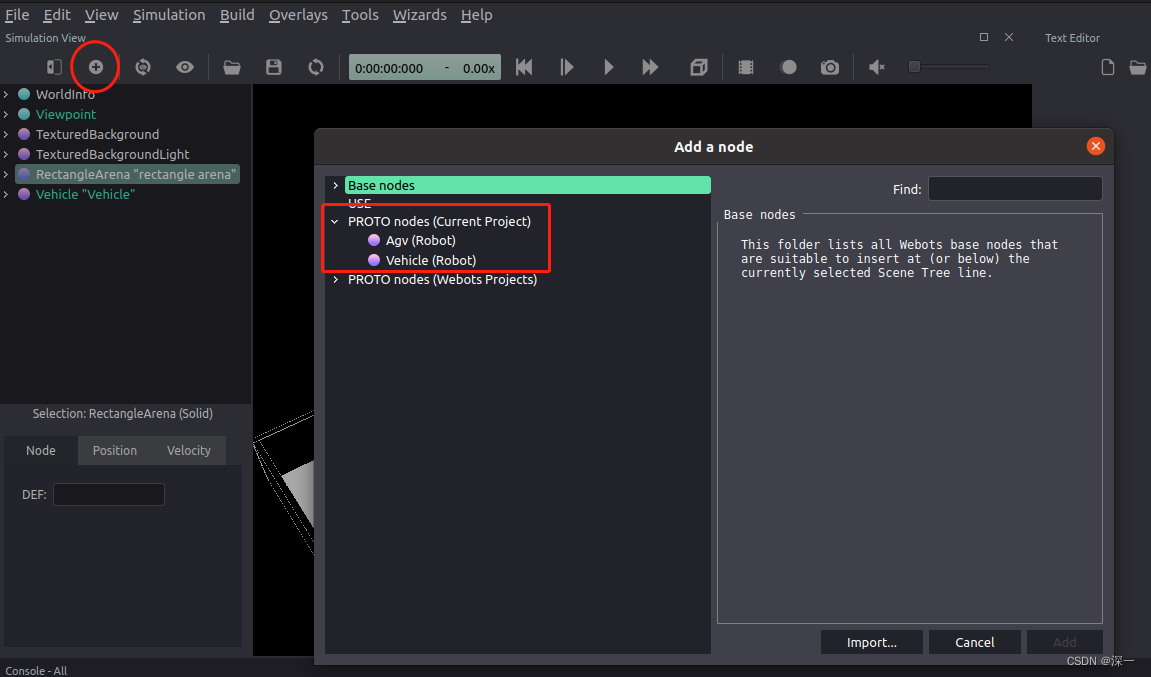Screen dimensions: 1151x677
Task: Cancel the Add a node dialog
Action: [974, 641]
